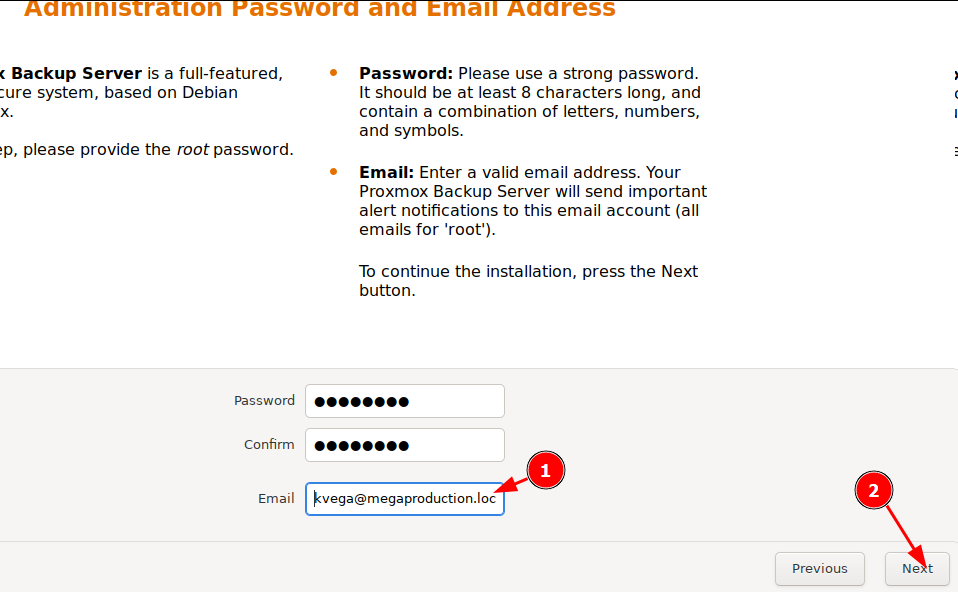Click the bold "Backup Server" text
This screenshot has width=958, height=592.
(76, 73)
